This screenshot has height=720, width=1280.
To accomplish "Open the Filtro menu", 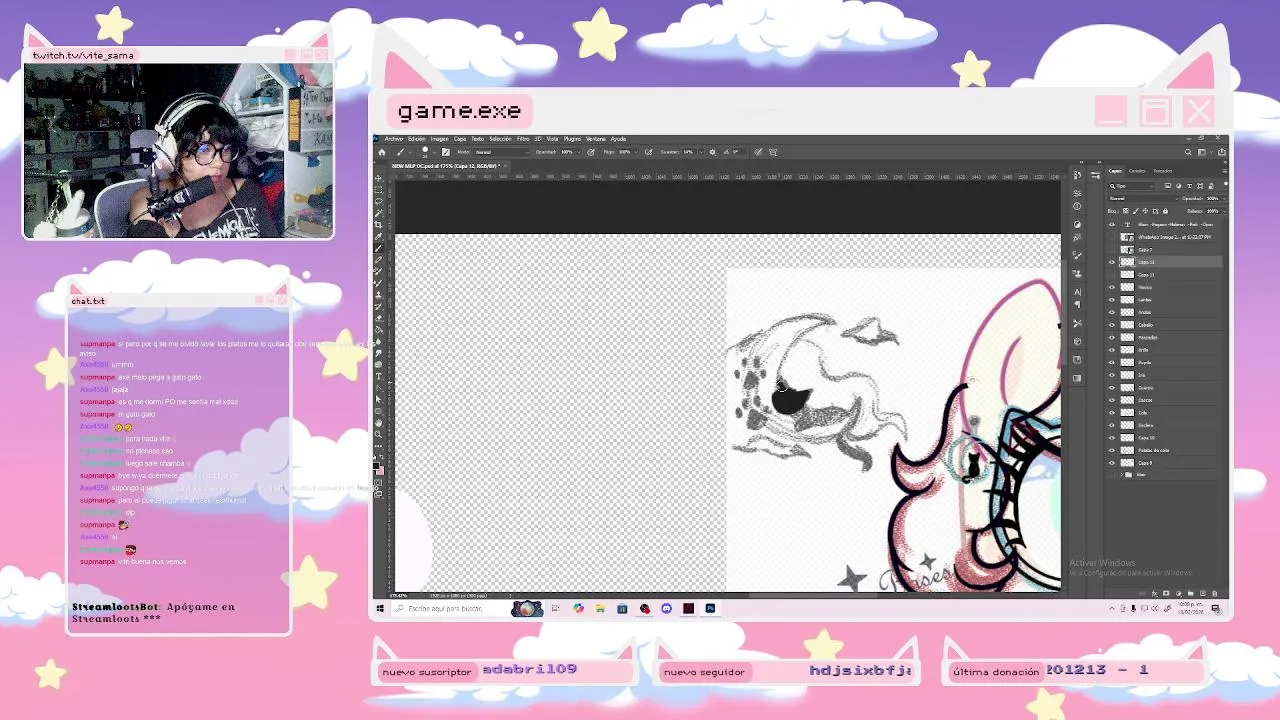I will pos(523,139).
